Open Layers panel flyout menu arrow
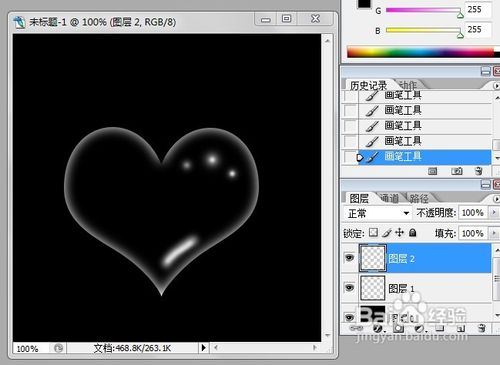Viewport: 500px width, 365px height. tap(496, 199)
